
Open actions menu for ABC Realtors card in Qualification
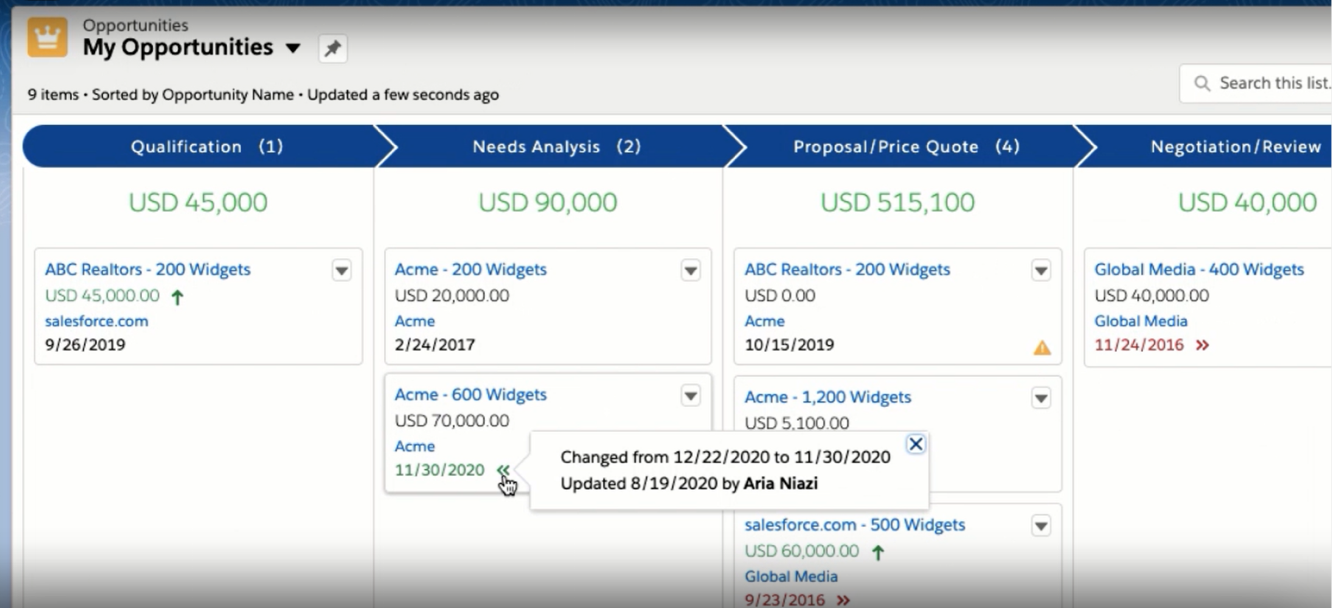click(341, 270)
